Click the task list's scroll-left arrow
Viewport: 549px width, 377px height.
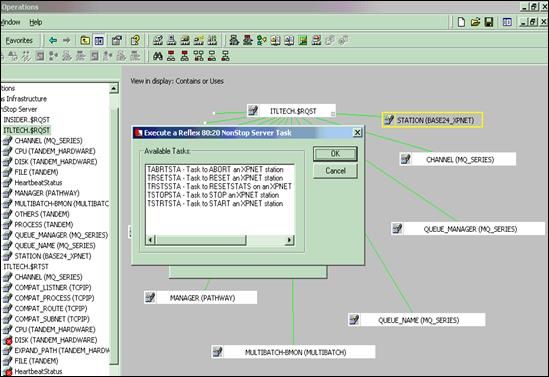[x=151, y=240]
